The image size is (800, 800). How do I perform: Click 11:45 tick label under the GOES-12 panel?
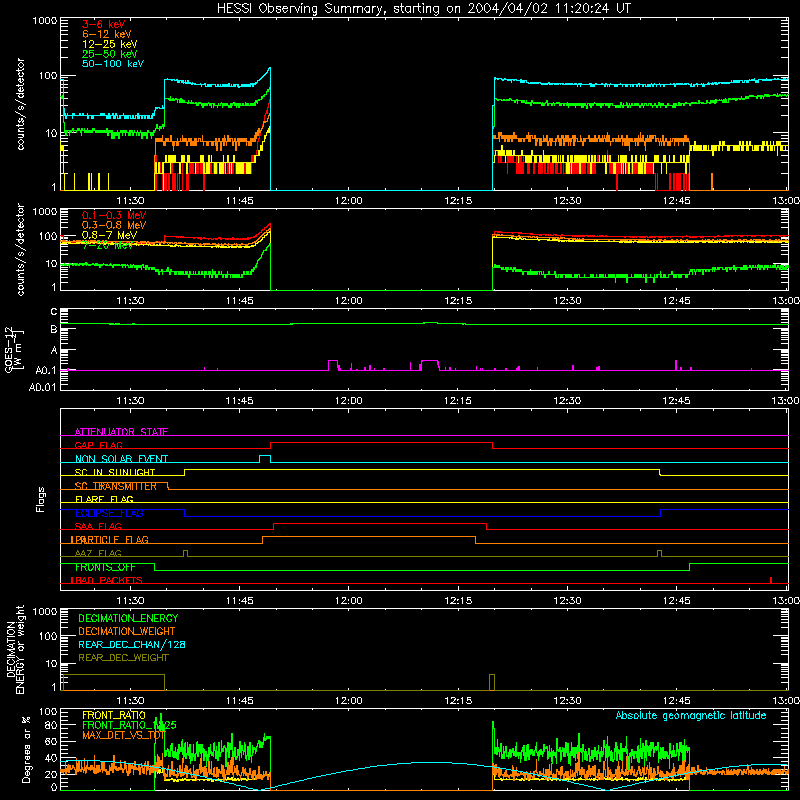[239, 401]
